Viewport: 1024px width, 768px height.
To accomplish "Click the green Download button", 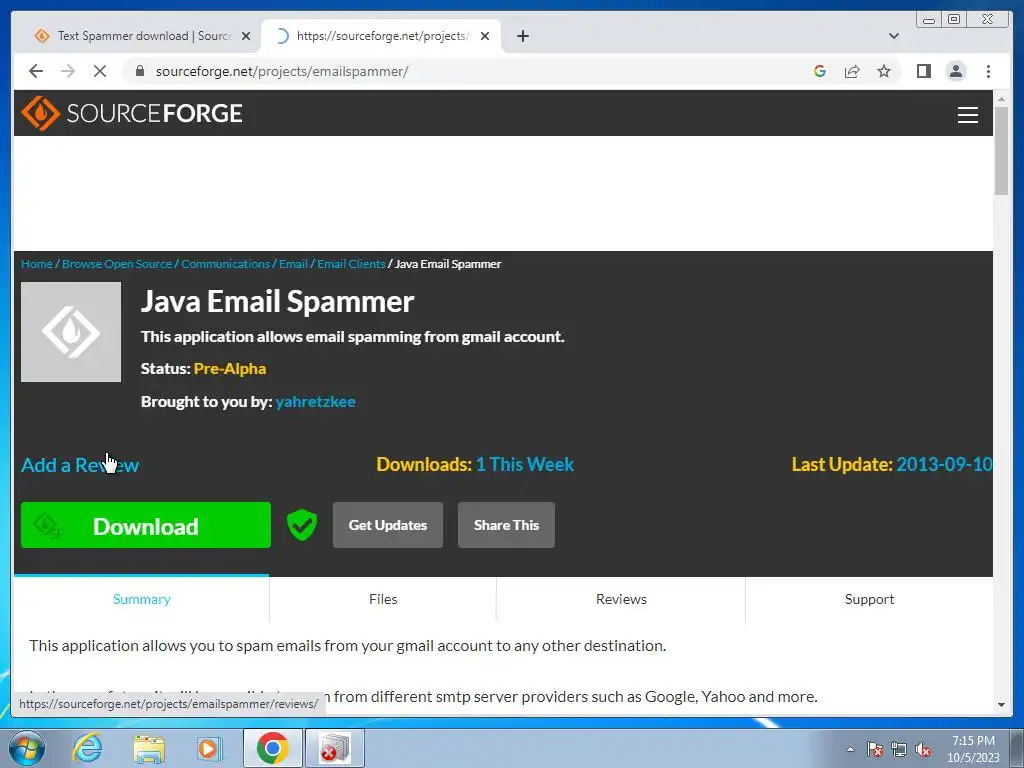I will 146,525.
